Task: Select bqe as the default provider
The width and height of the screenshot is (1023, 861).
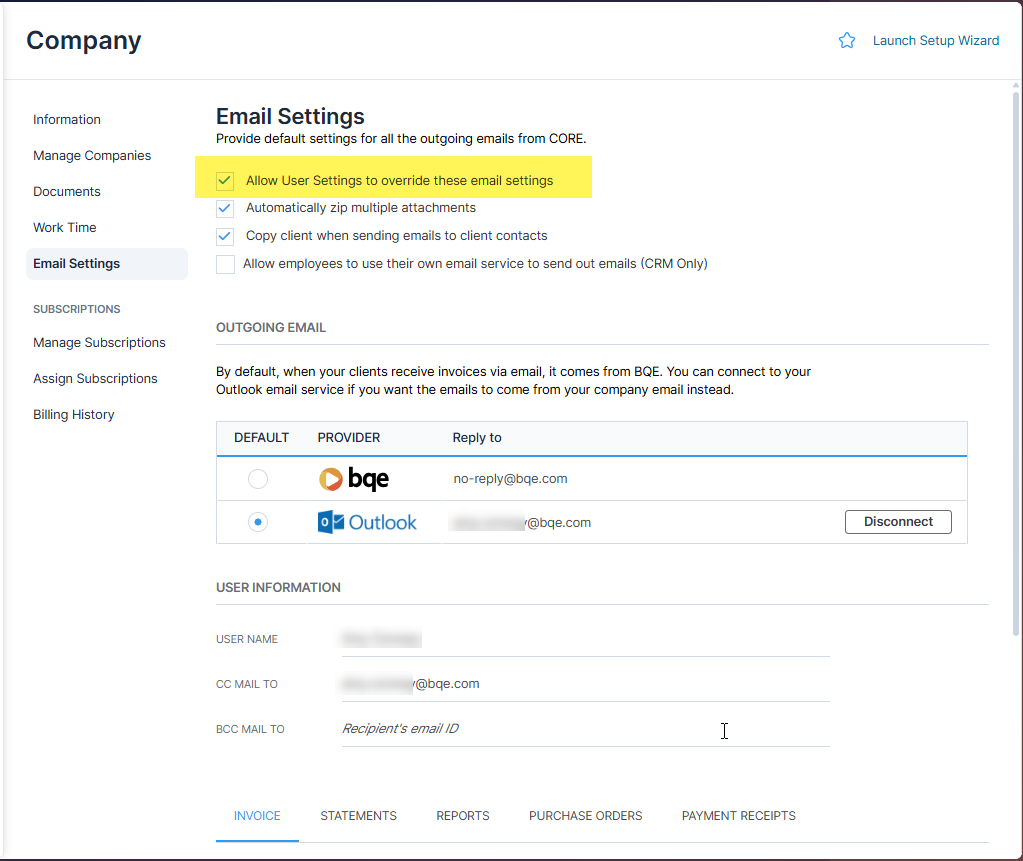Action: [x=258, y=479]
